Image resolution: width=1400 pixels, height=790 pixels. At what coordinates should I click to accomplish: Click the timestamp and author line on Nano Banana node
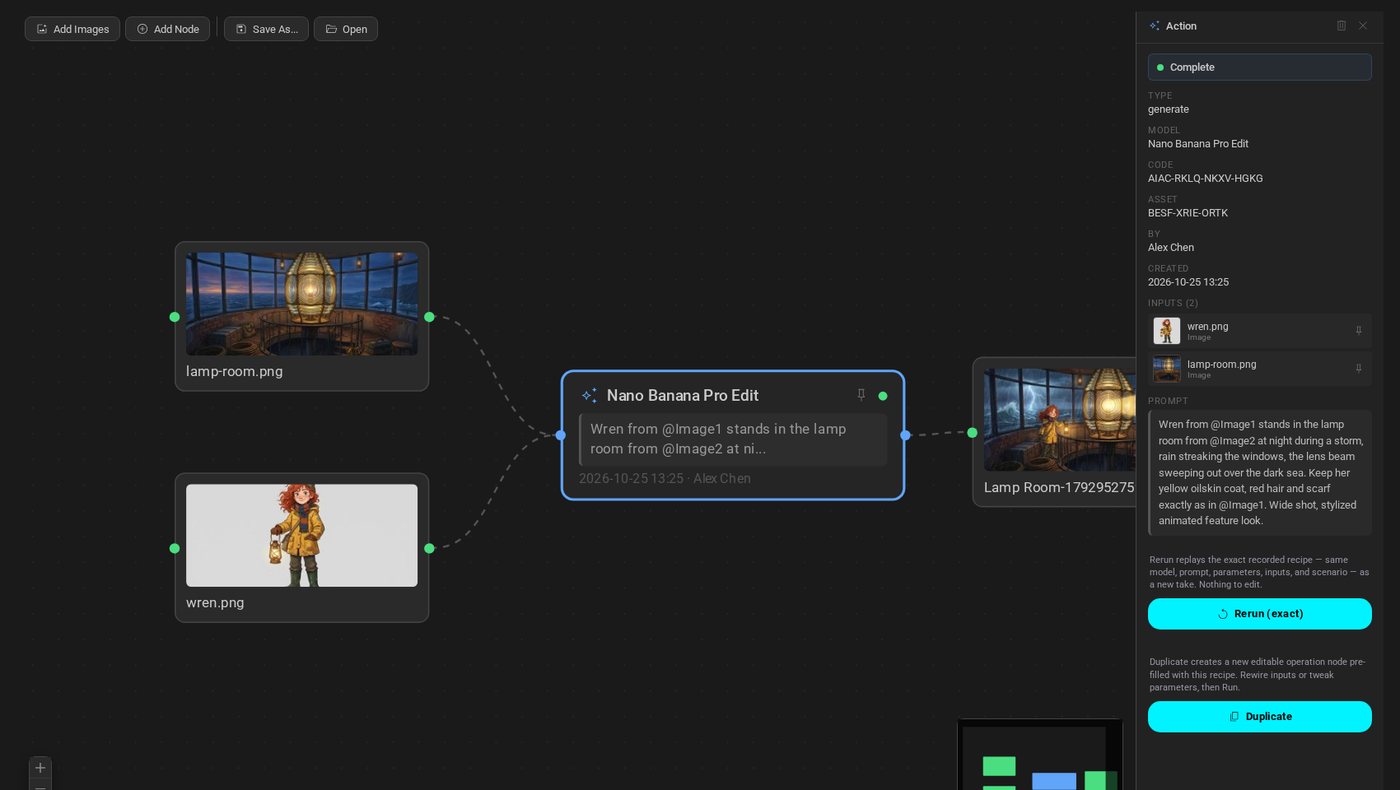(x=665, y=479)
